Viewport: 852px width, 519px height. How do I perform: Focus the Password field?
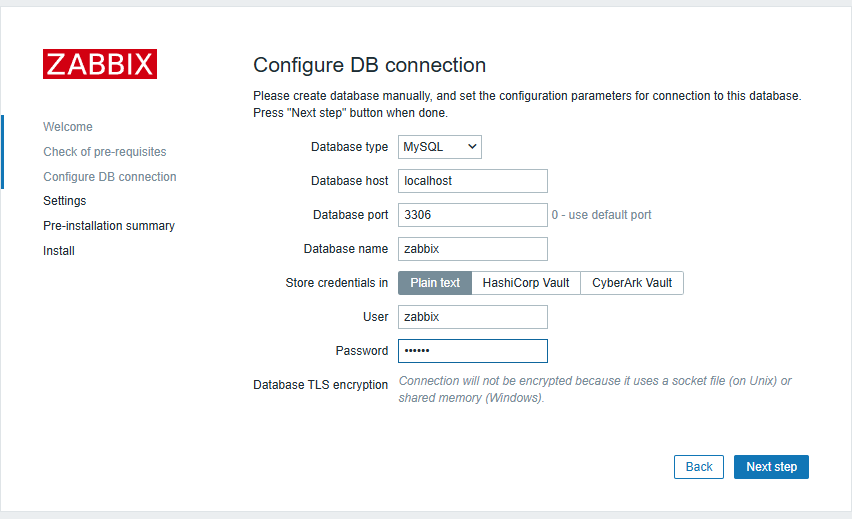[473, 351]
